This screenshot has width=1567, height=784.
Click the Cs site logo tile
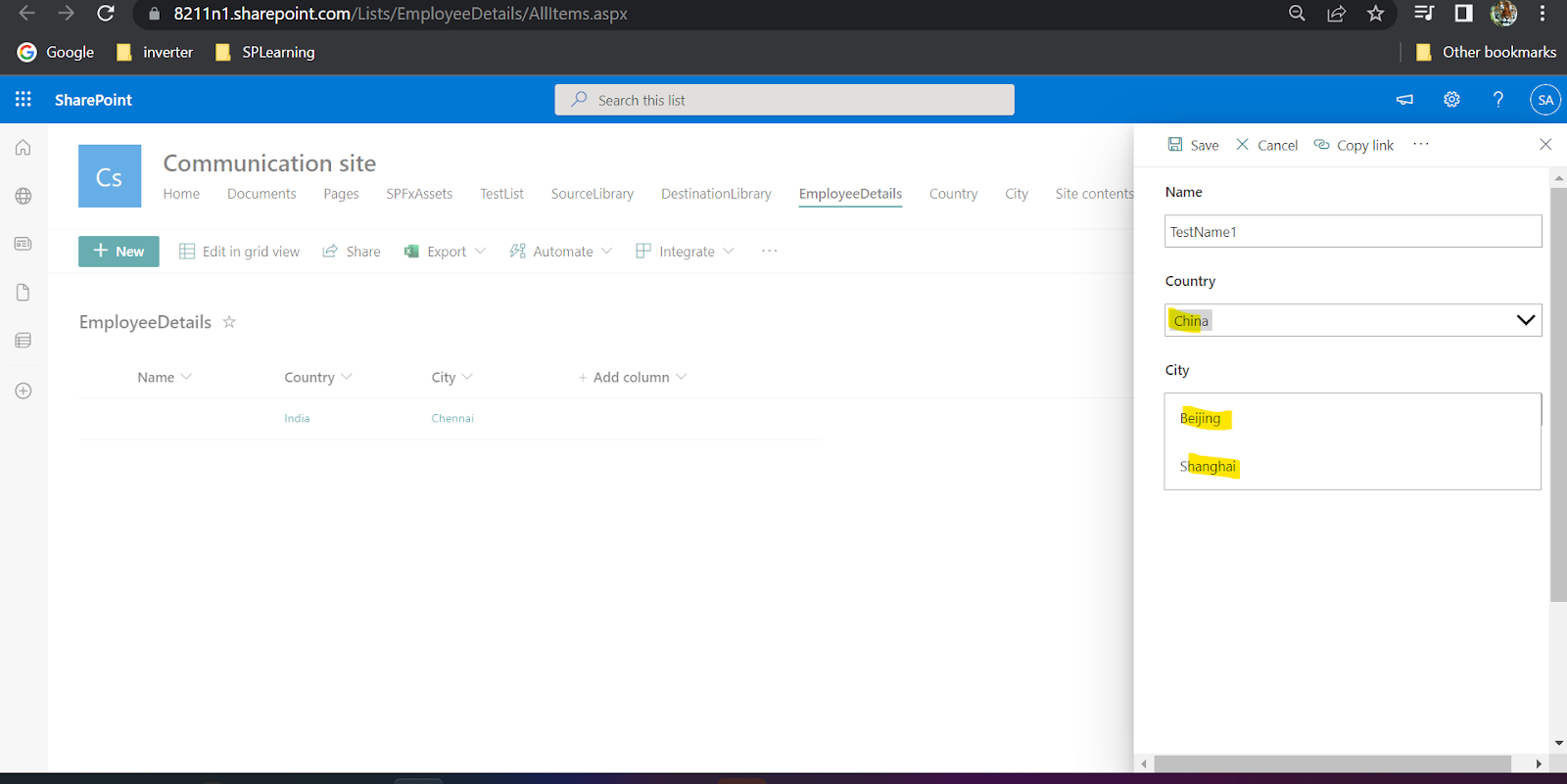click(110, 176)
